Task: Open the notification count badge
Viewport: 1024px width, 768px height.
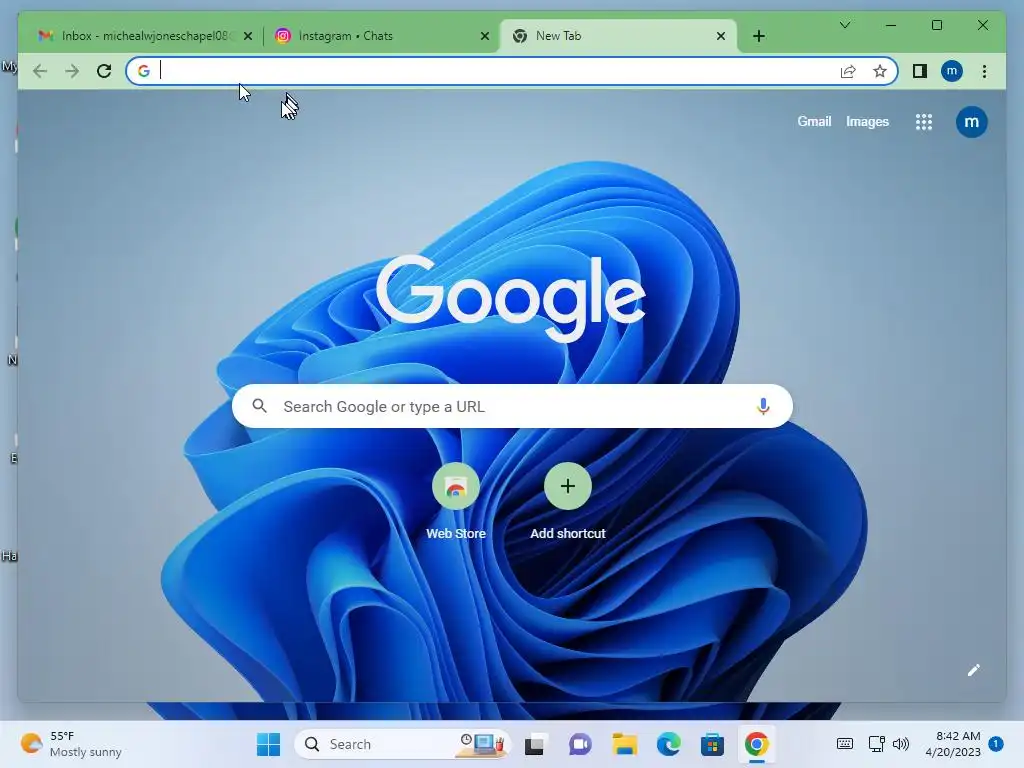Action: (x=996, y=743)
